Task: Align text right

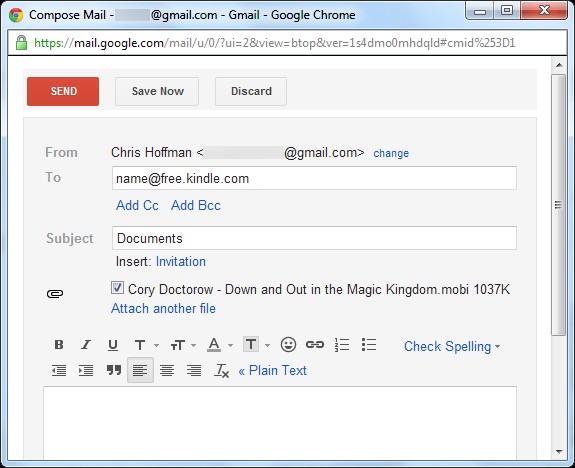Action: pyautogui.click(x=194, y=370)
